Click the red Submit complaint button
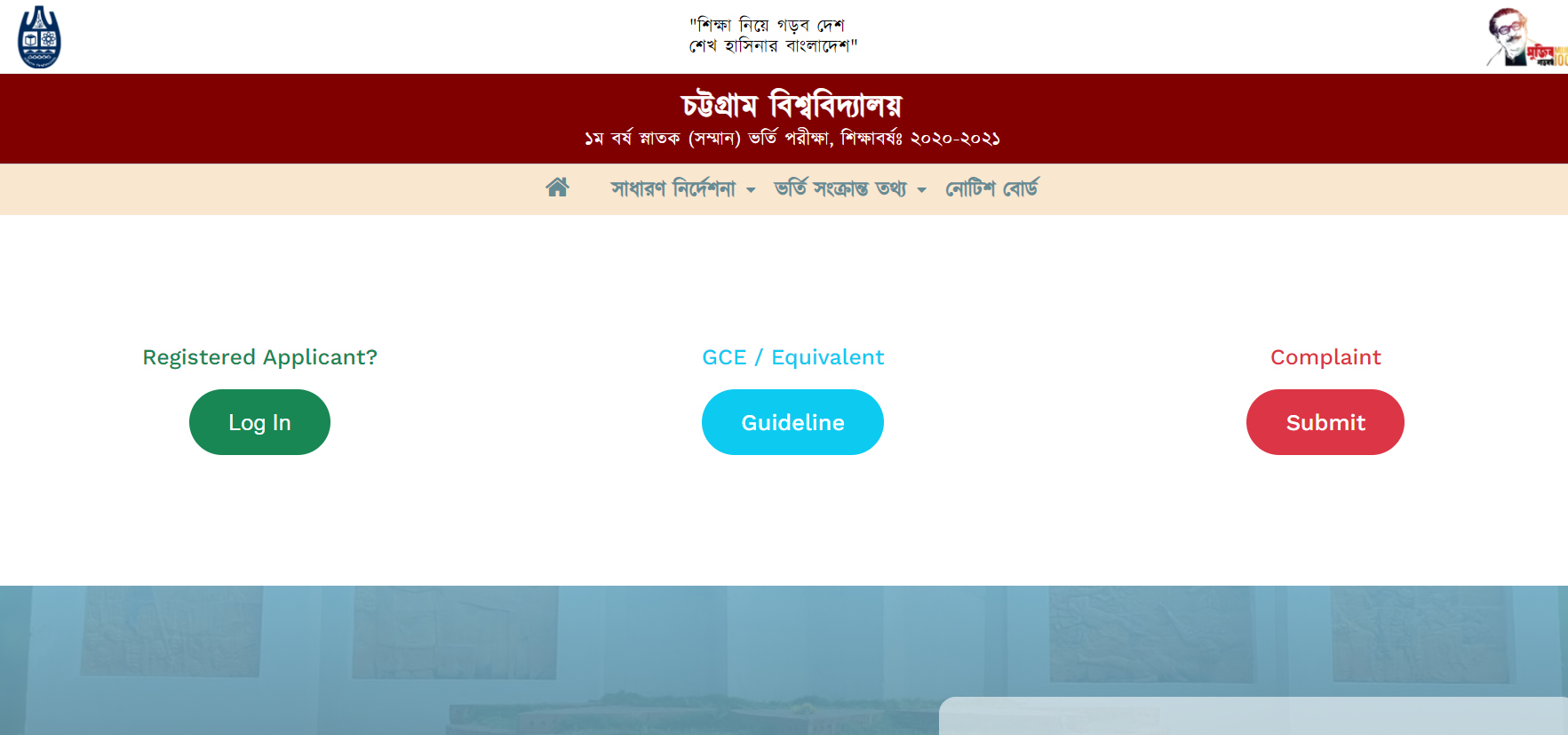This screenshot has width=1568, height=735. [1325, 422]
